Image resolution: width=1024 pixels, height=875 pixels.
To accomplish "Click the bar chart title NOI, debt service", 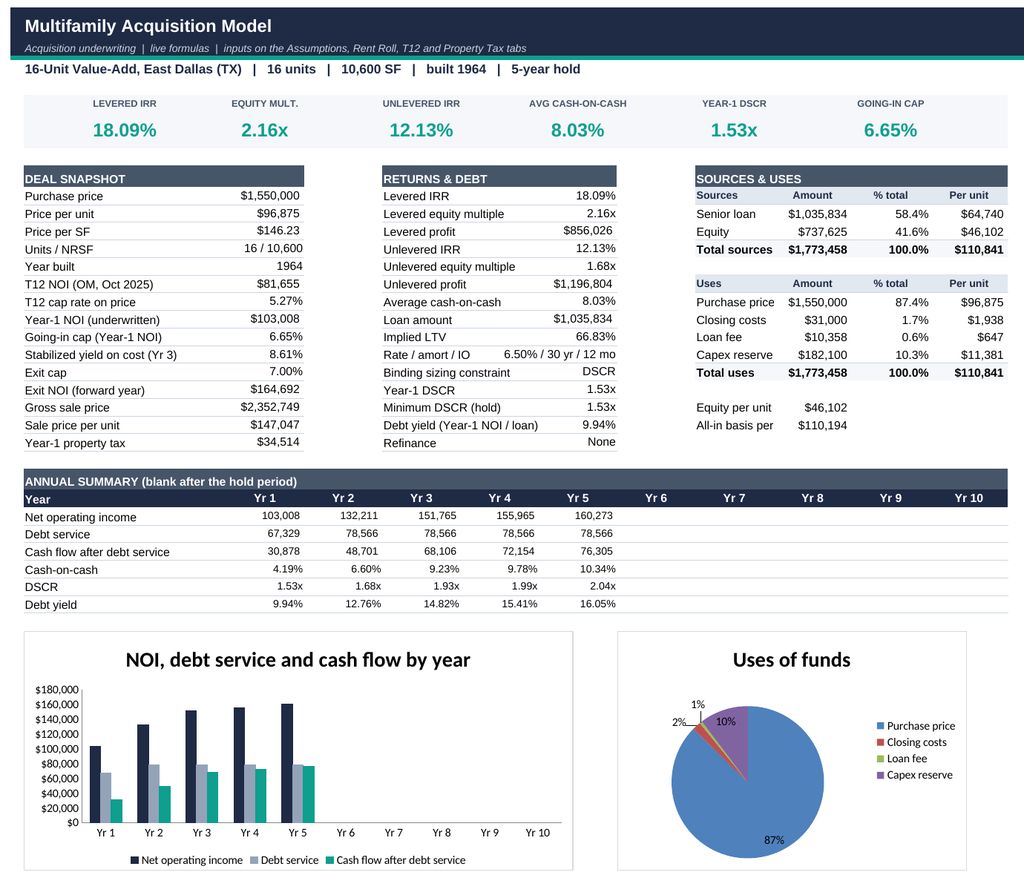I will click(298, 660).
